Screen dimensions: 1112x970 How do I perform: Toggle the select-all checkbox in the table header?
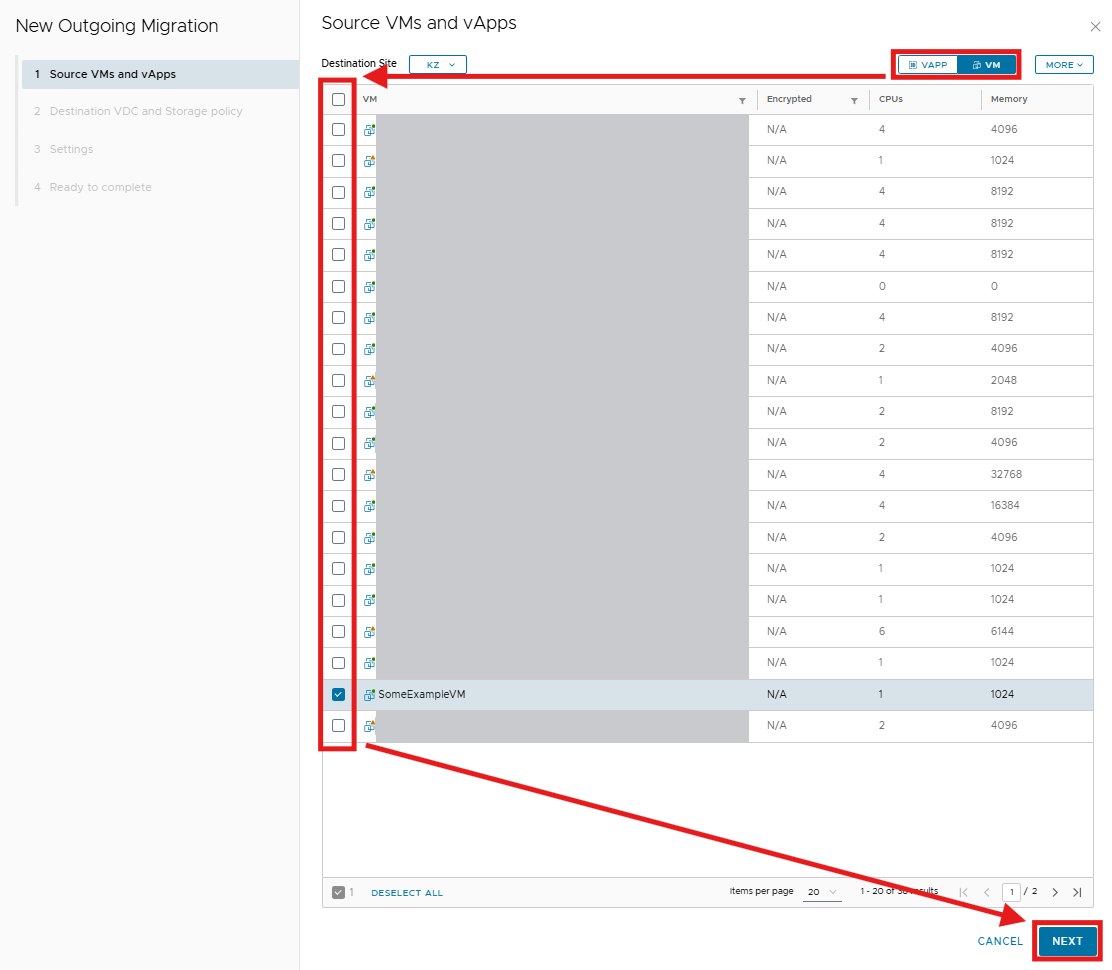[338, 99]
